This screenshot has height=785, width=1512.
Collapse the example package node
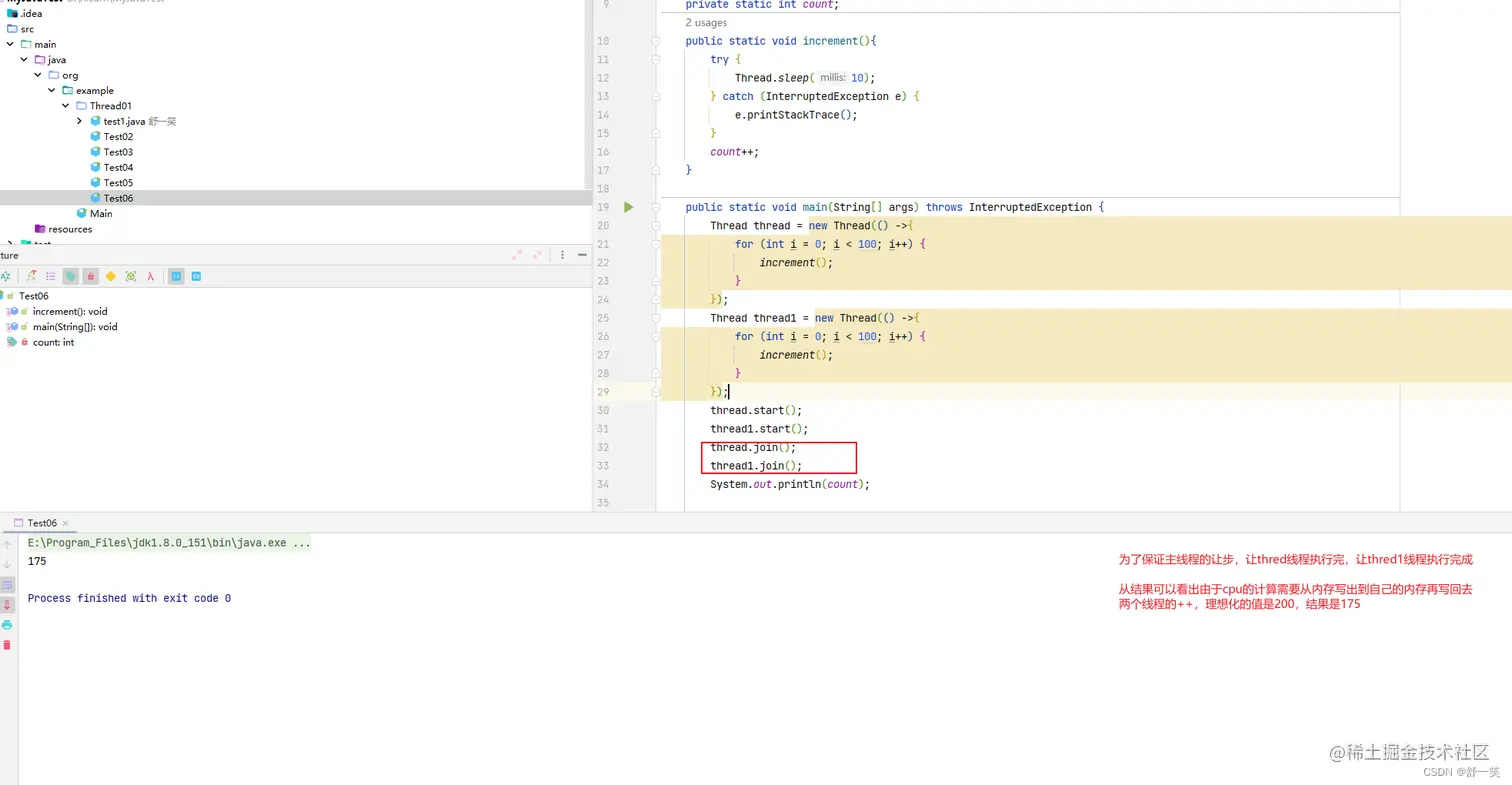click(53, 90)
